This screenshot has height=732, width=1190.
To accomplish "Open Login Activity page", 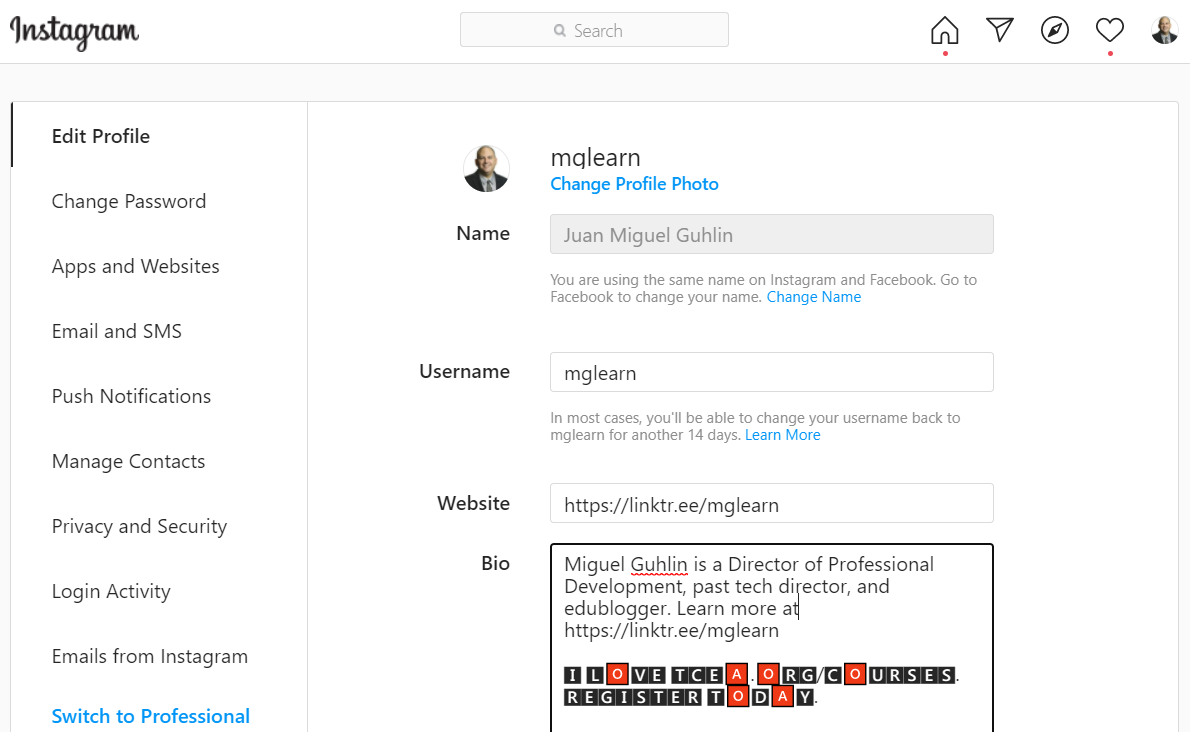I will click(x=111, y=592).
